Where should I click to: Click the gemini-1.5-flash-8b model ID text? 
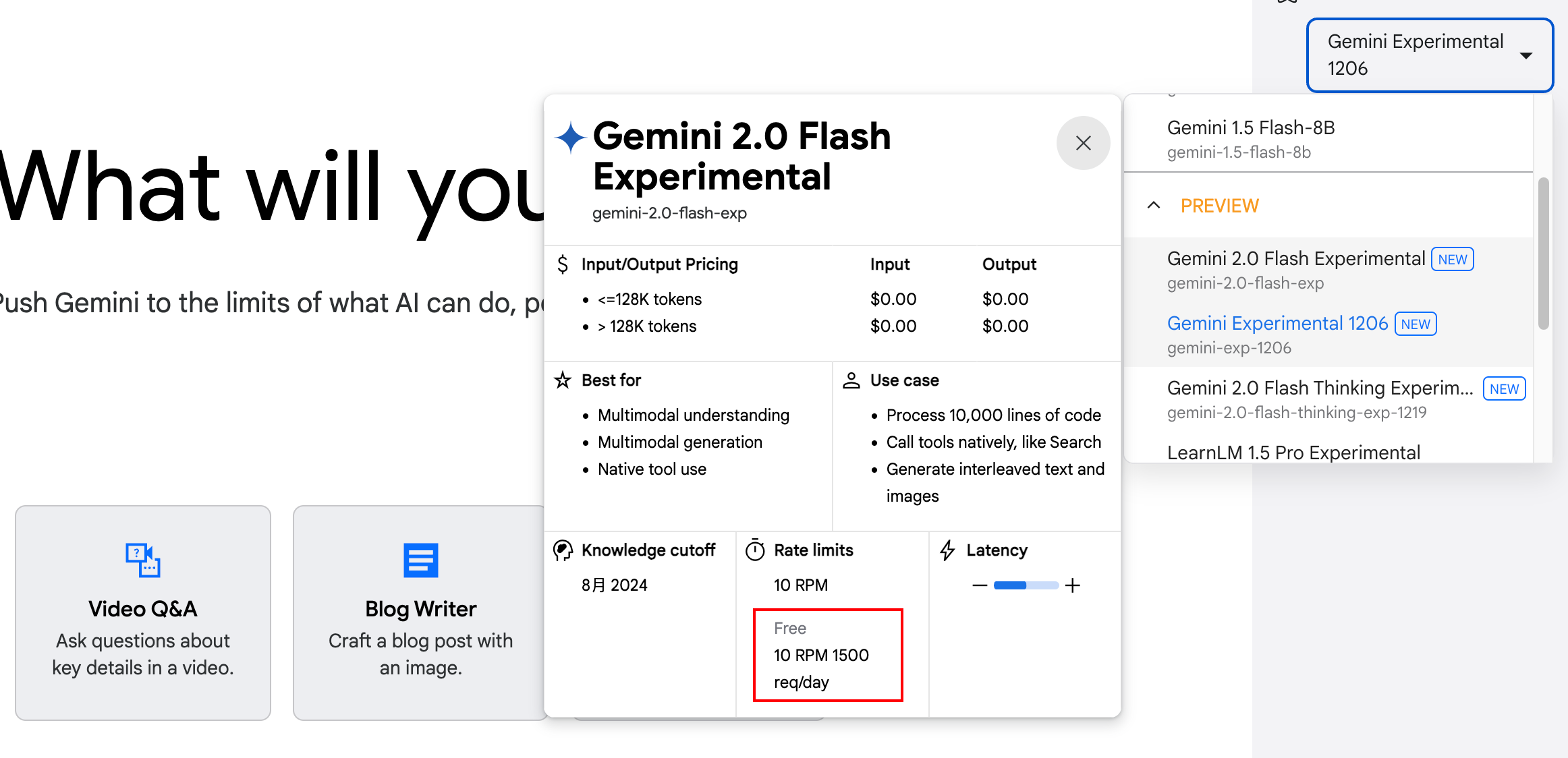[1239, 152]
